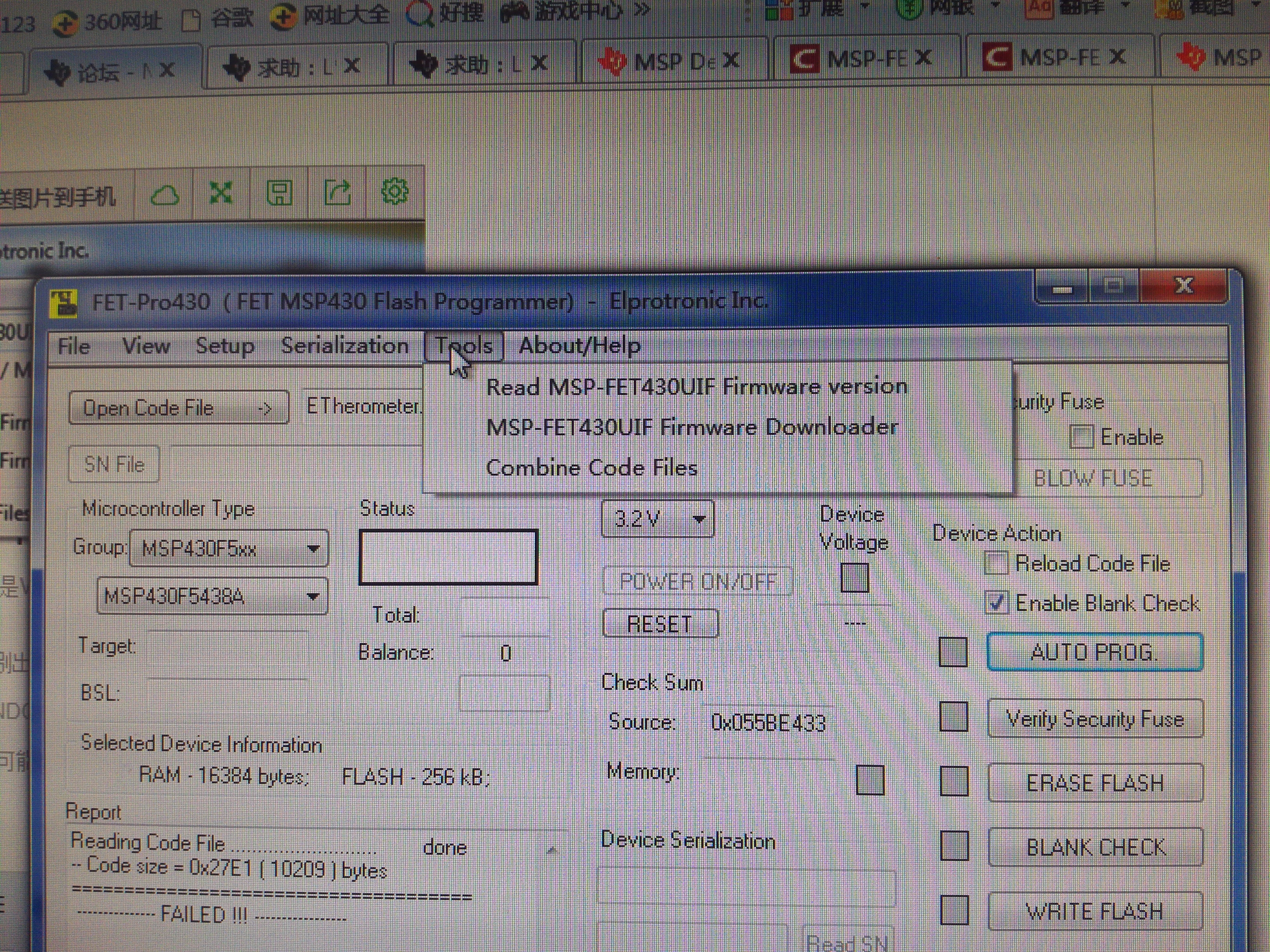Click the green fullscreen expand icon
This screenshot has height=952, width=1270.
[221, 193]
